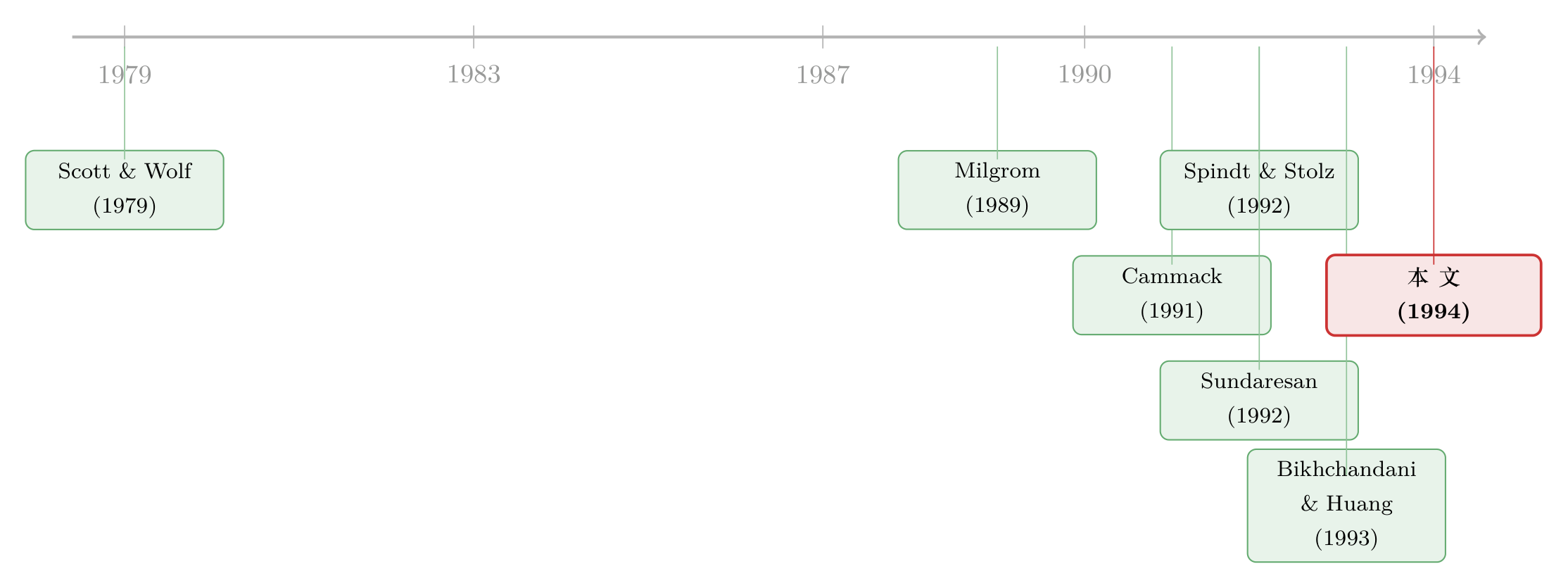The image size is (1568, 588).
Task: Click the timeline arrowhead at the right end
Action: click(x=1481, y=37)
